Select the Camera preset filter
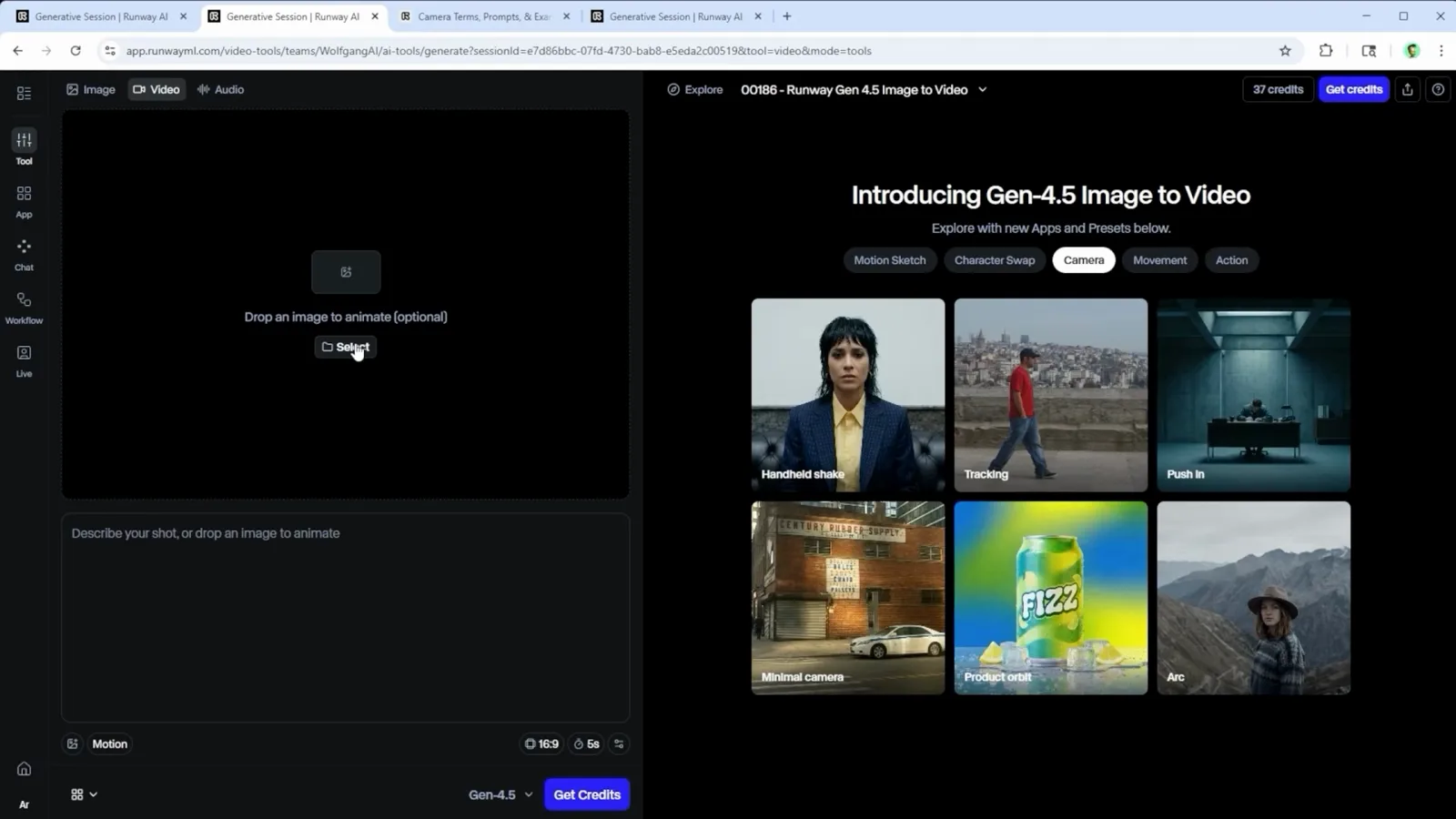The height and width of the screenshot is (819, 1456). point(1084,260)
